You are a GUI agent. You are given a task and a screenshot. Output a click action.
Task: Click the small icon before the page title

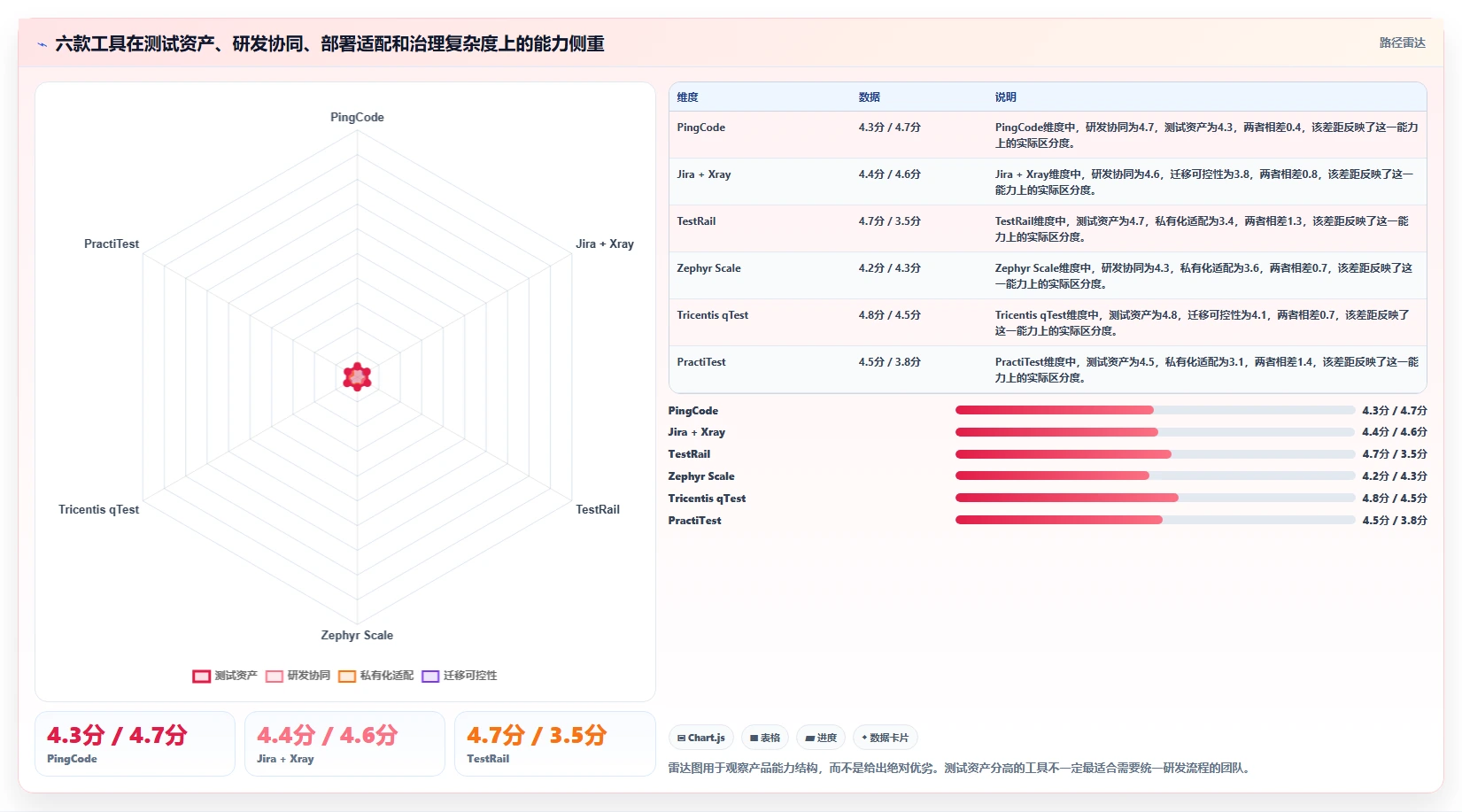coord(42,44)
